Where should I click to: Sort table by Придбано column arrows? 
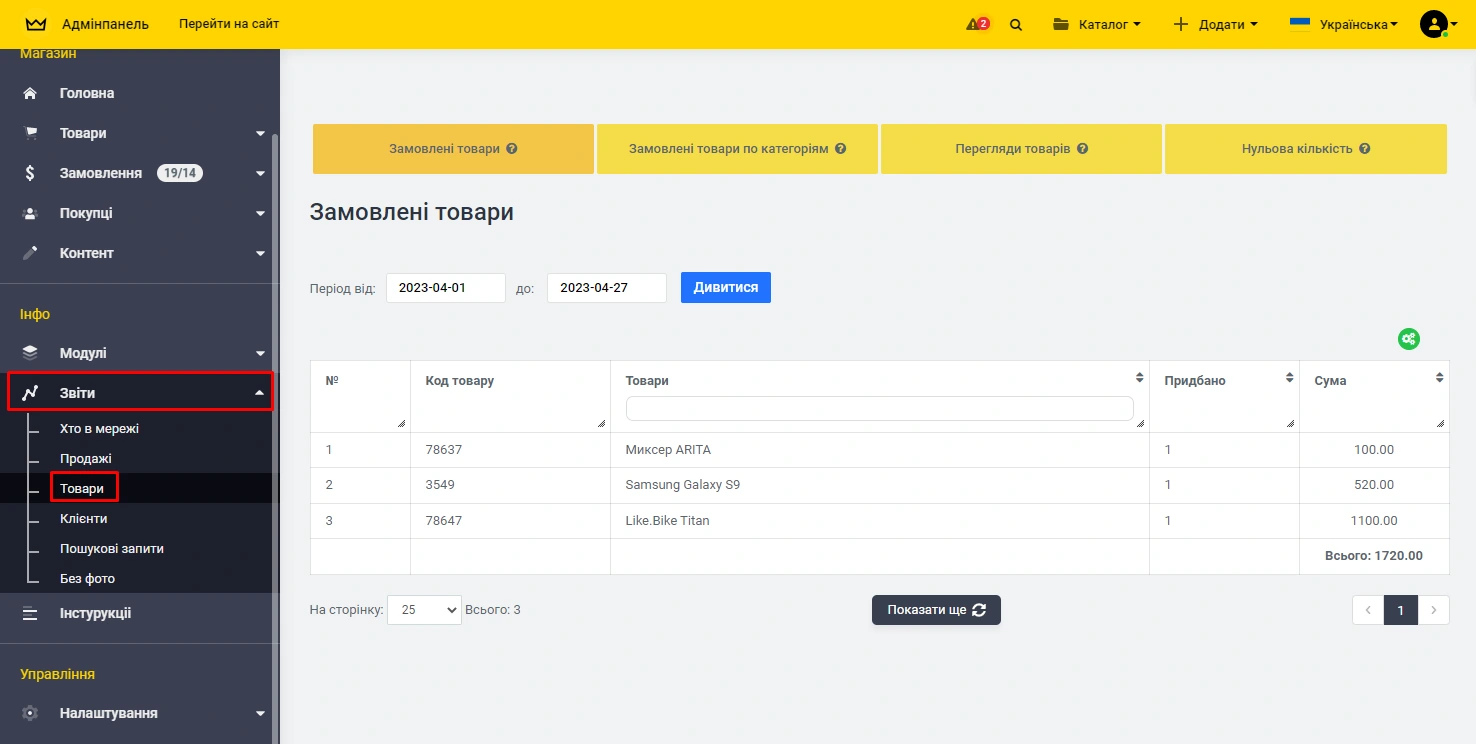(1289, 378)
